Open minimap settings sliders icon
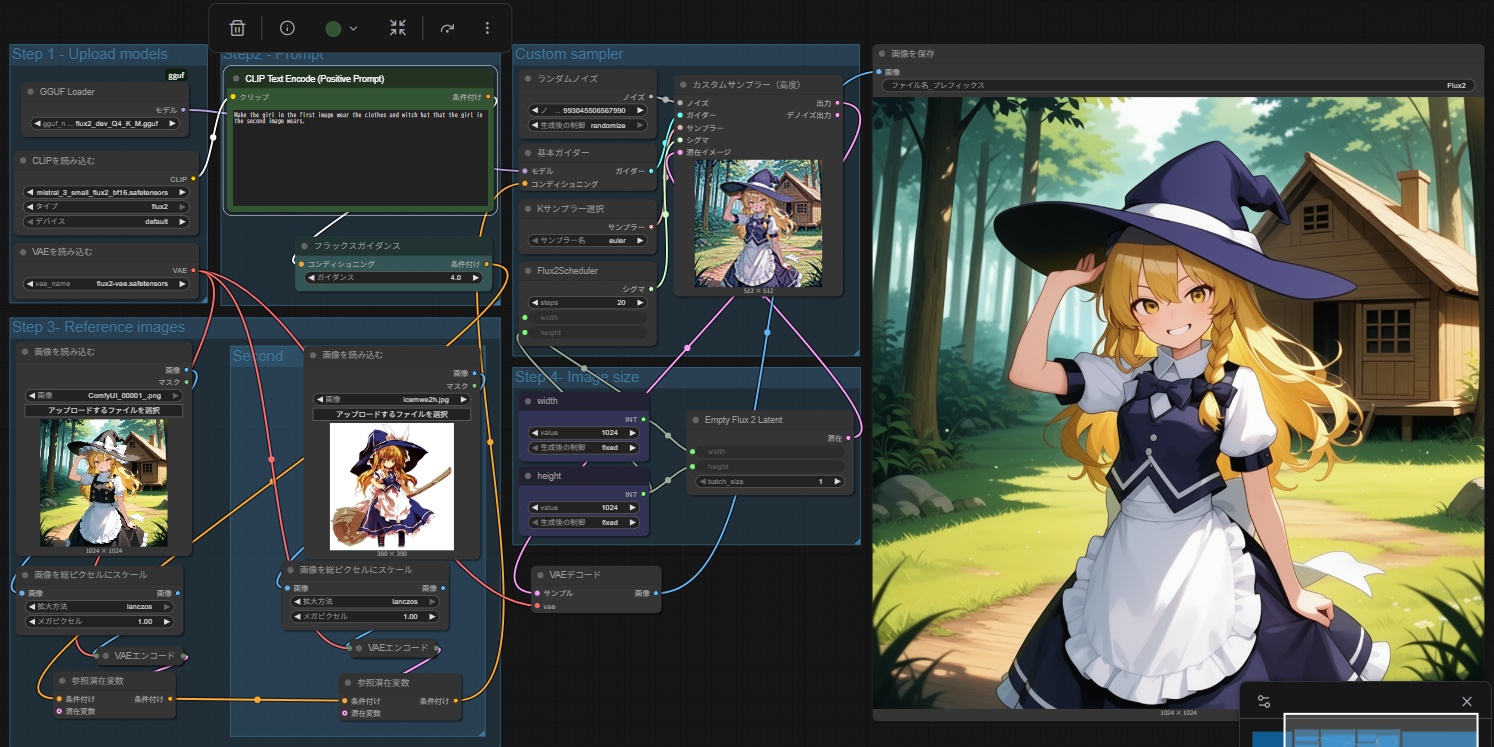The image size is (1494, 747). pyautogui.click(x=1264, y=701)
